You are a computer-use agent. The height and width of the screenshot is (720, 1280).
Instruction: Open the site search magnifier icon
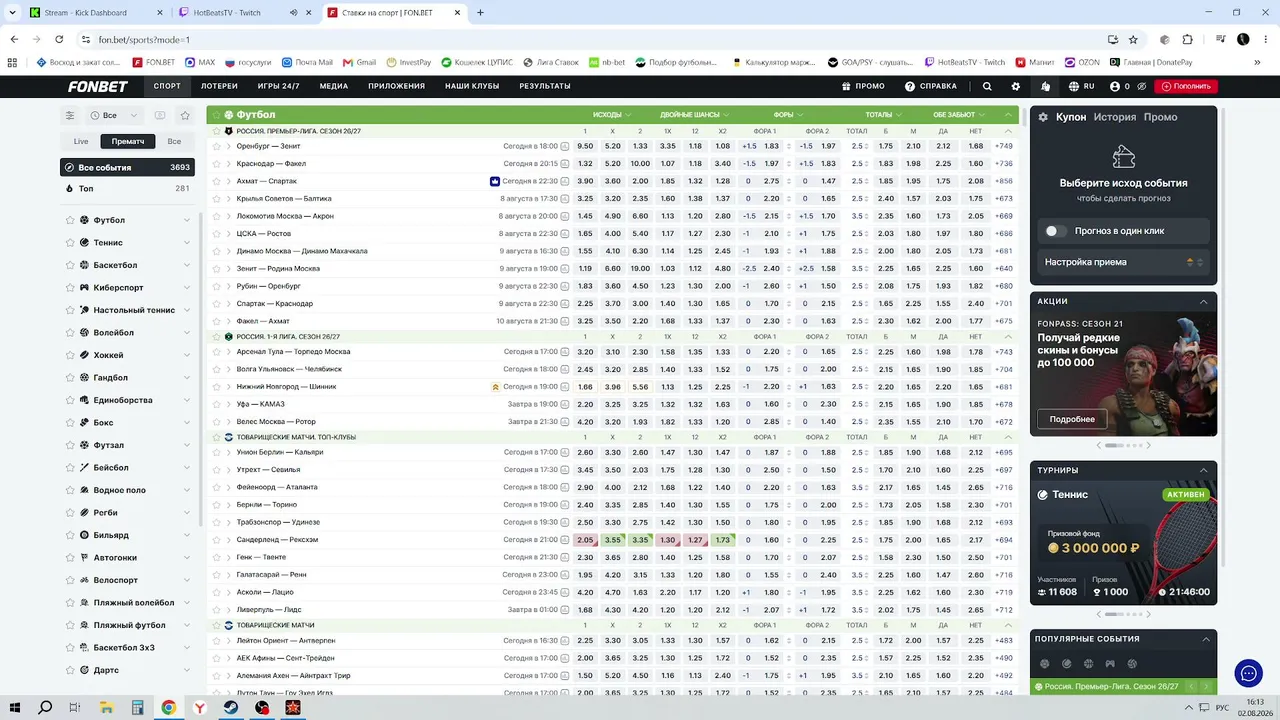click(x=987, y=86)
